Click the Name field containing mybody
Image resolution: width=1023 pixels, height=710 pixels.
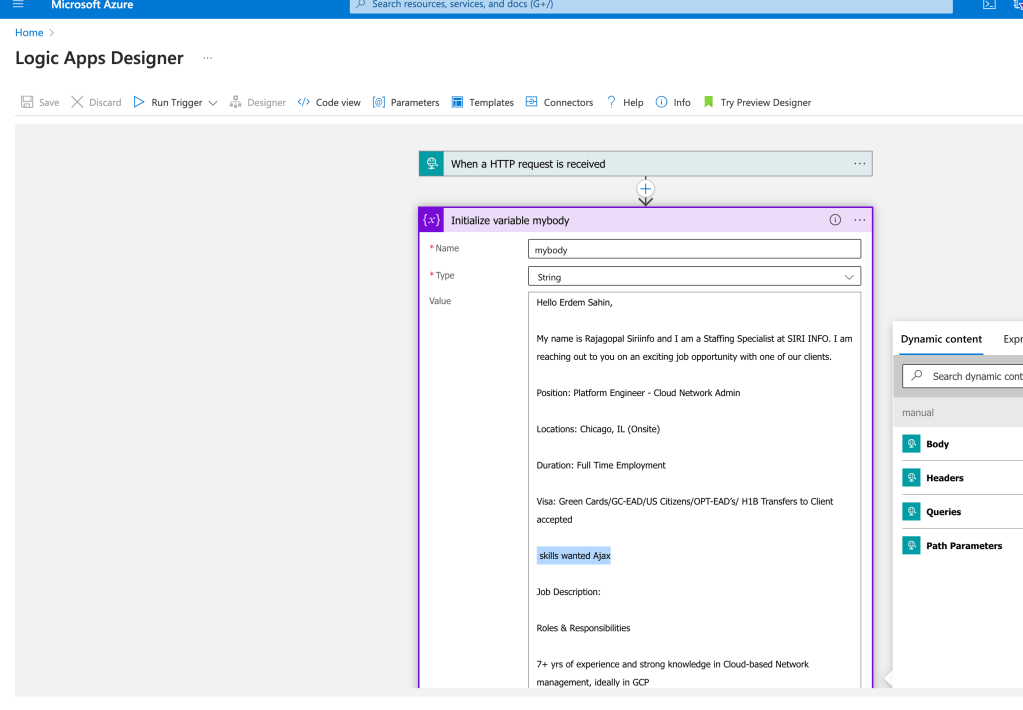pyautogui.click(x=694, y=249)
